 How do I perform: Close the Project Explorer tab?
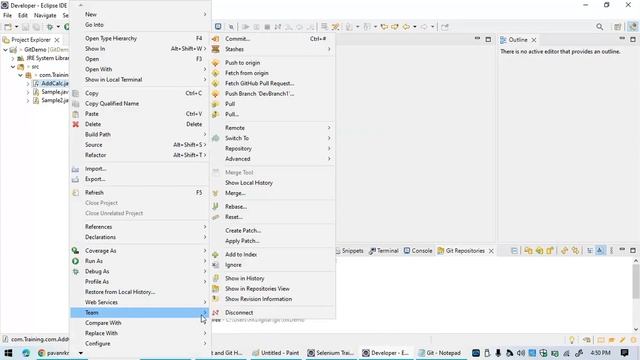57,40
